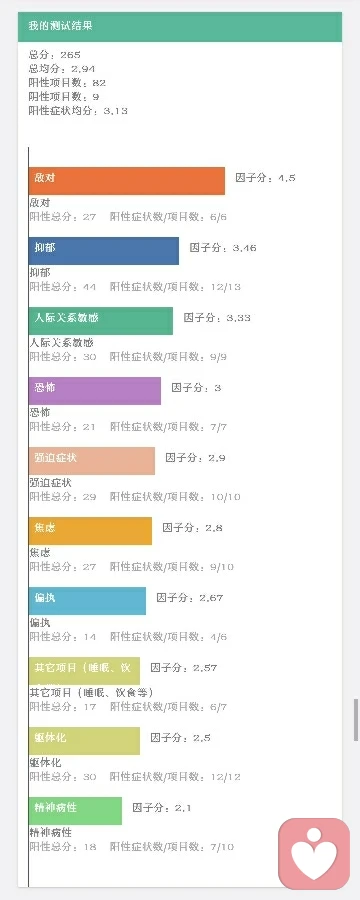This screenshot has width=360, height=900.
Task: Click the green 人际关系敏感 bar
Action: pos(101,321)
